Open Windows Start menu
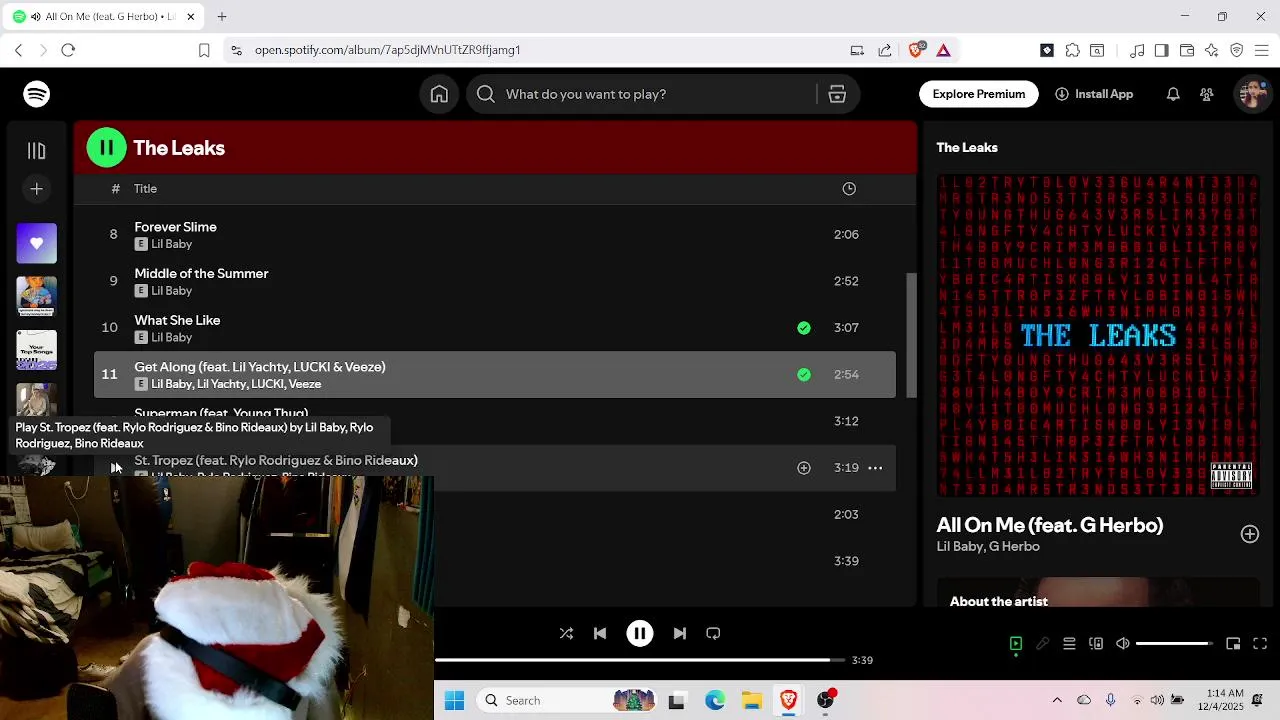The width and height of the screenshot is (1280, 720). [x=454, y=700]
